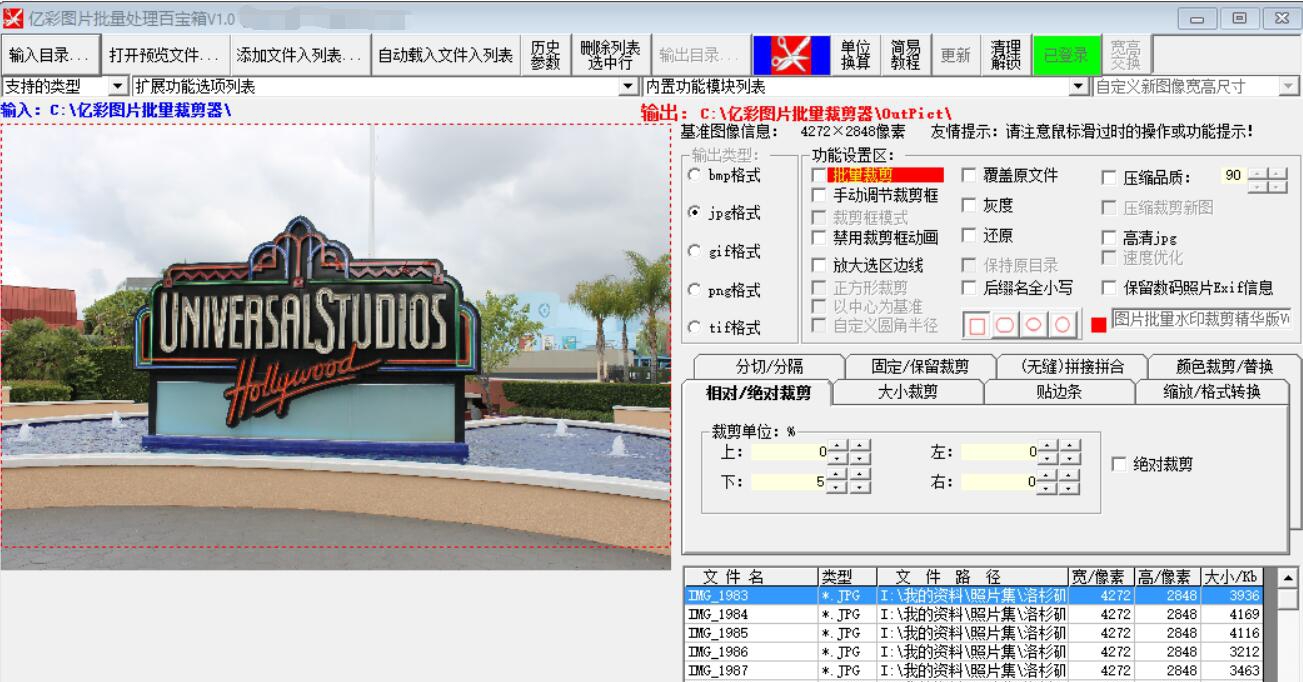Select the rounded rectangle crop shape icon
The height and width of the screenshot is (682, 1303).
(x=1005, y=323)
